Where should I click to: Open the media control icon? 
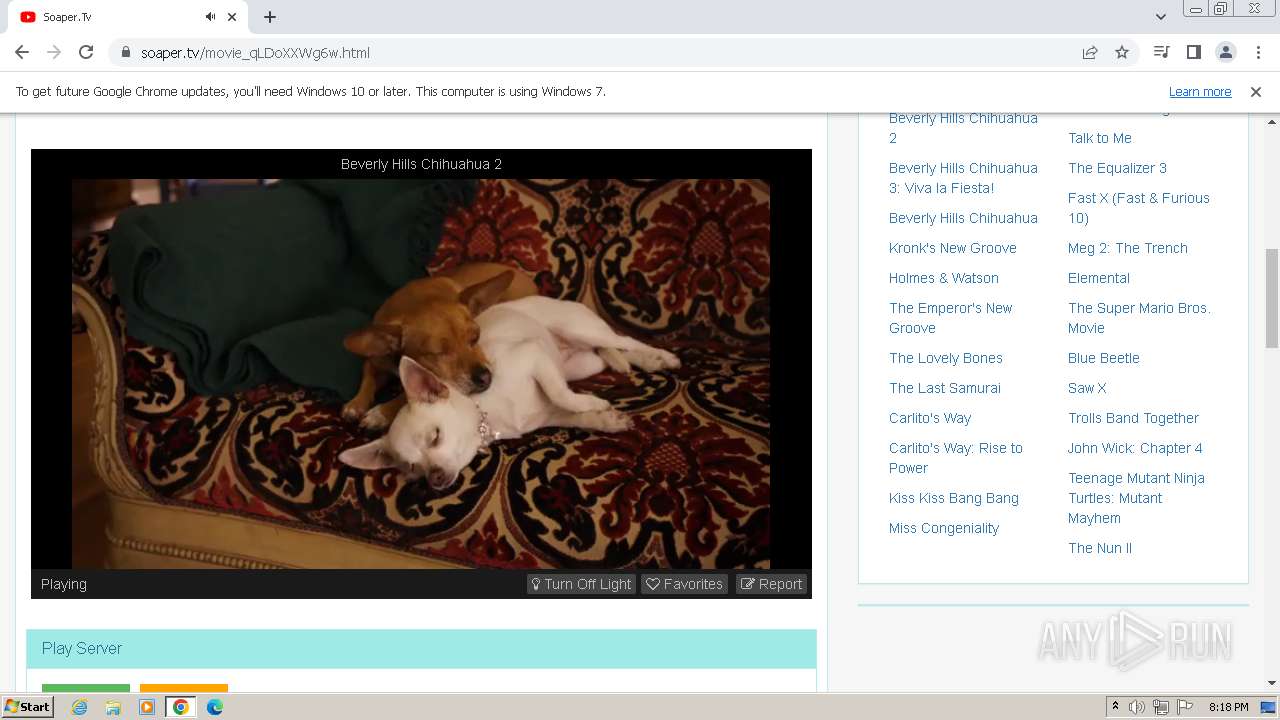pyautogui.click(x=1161, y=52)
